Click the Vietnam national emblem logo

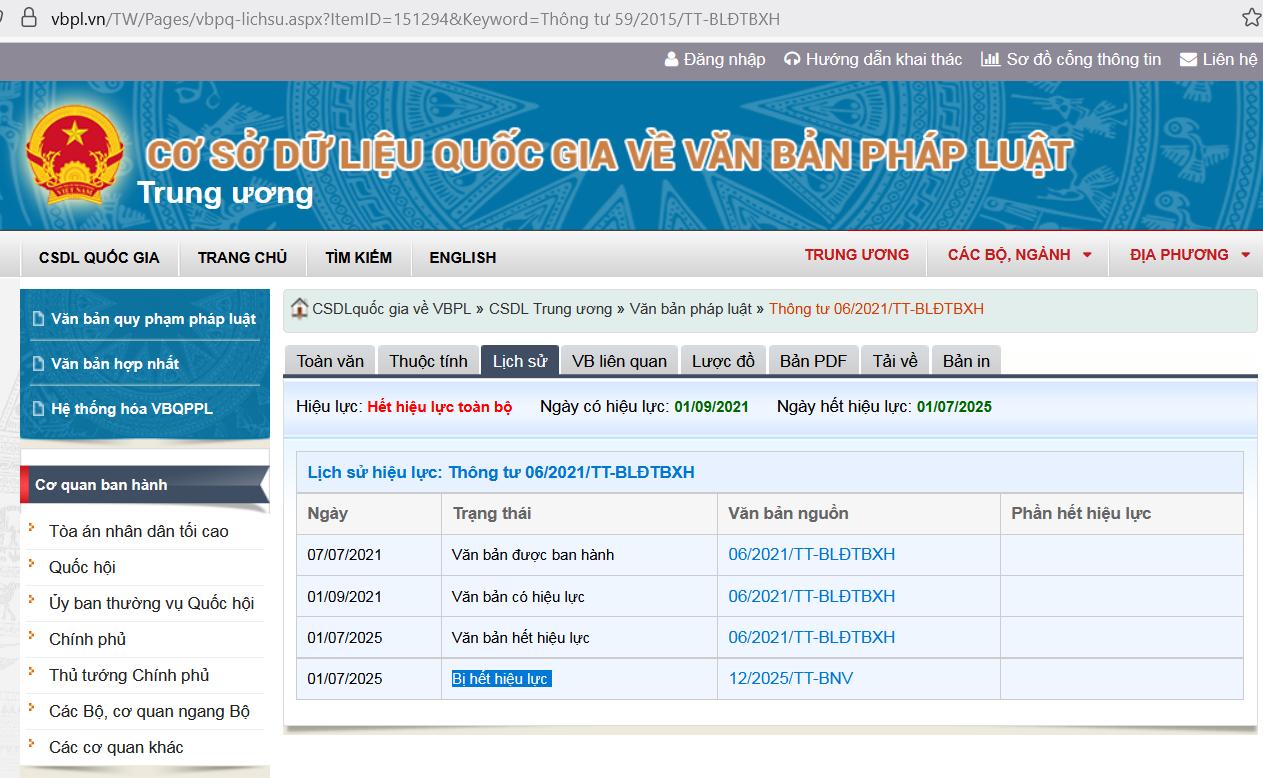74,156
